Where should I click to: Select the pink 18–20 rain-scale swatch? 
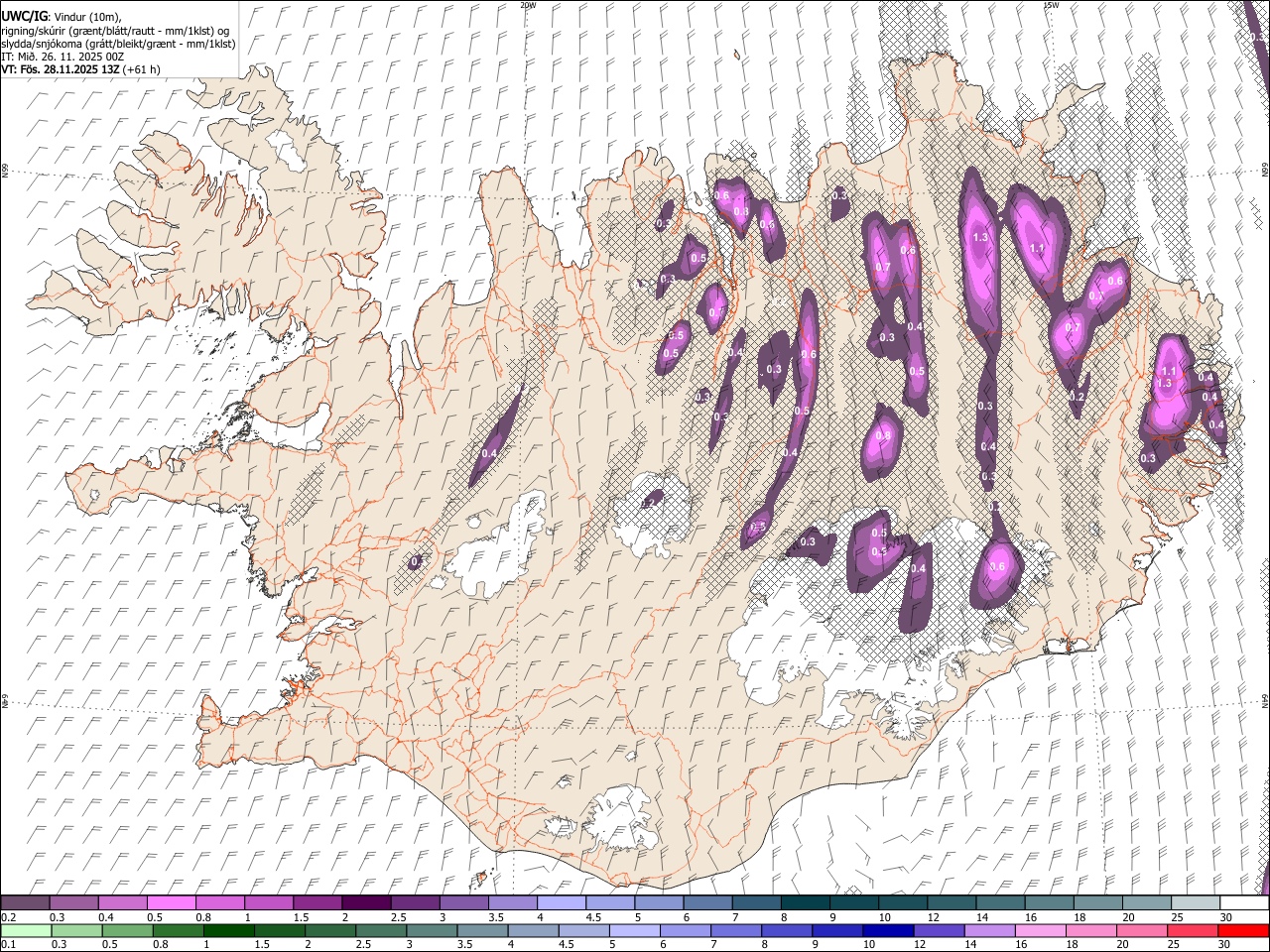click(x=1091, y=930)
